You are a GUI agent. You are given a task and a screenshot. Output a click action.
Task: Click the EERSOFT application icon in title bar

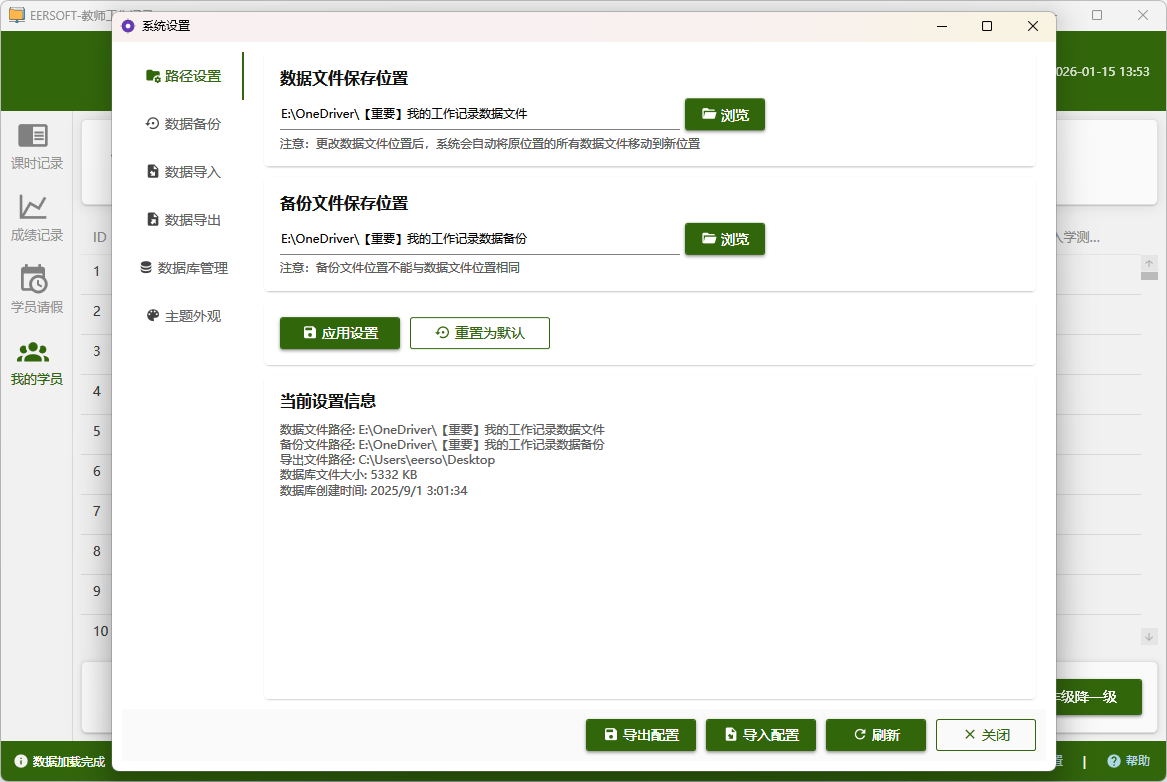pyautogui.click(x=16, y=15)
